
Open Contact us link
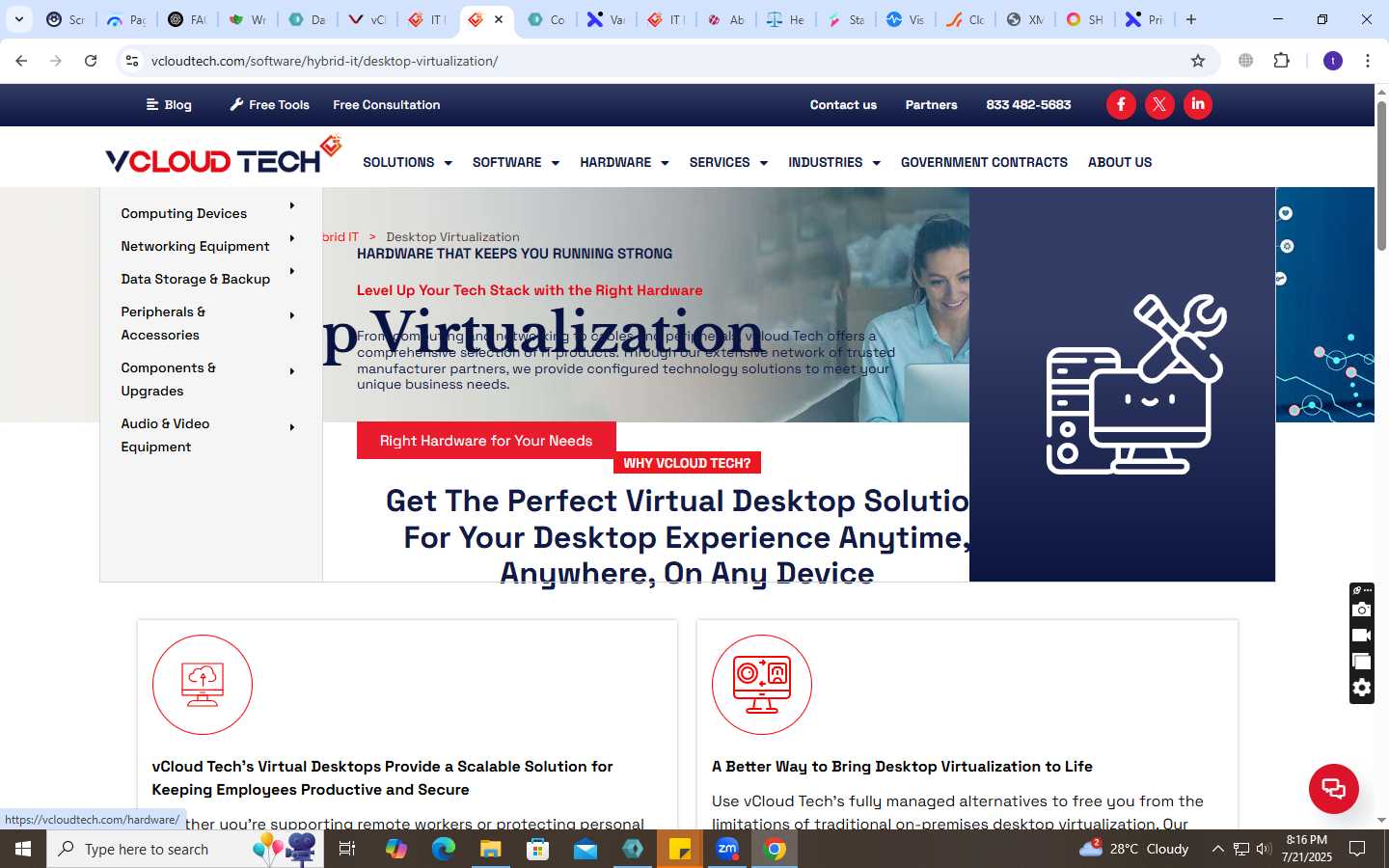pyautogui.click(x=843, y=104)
